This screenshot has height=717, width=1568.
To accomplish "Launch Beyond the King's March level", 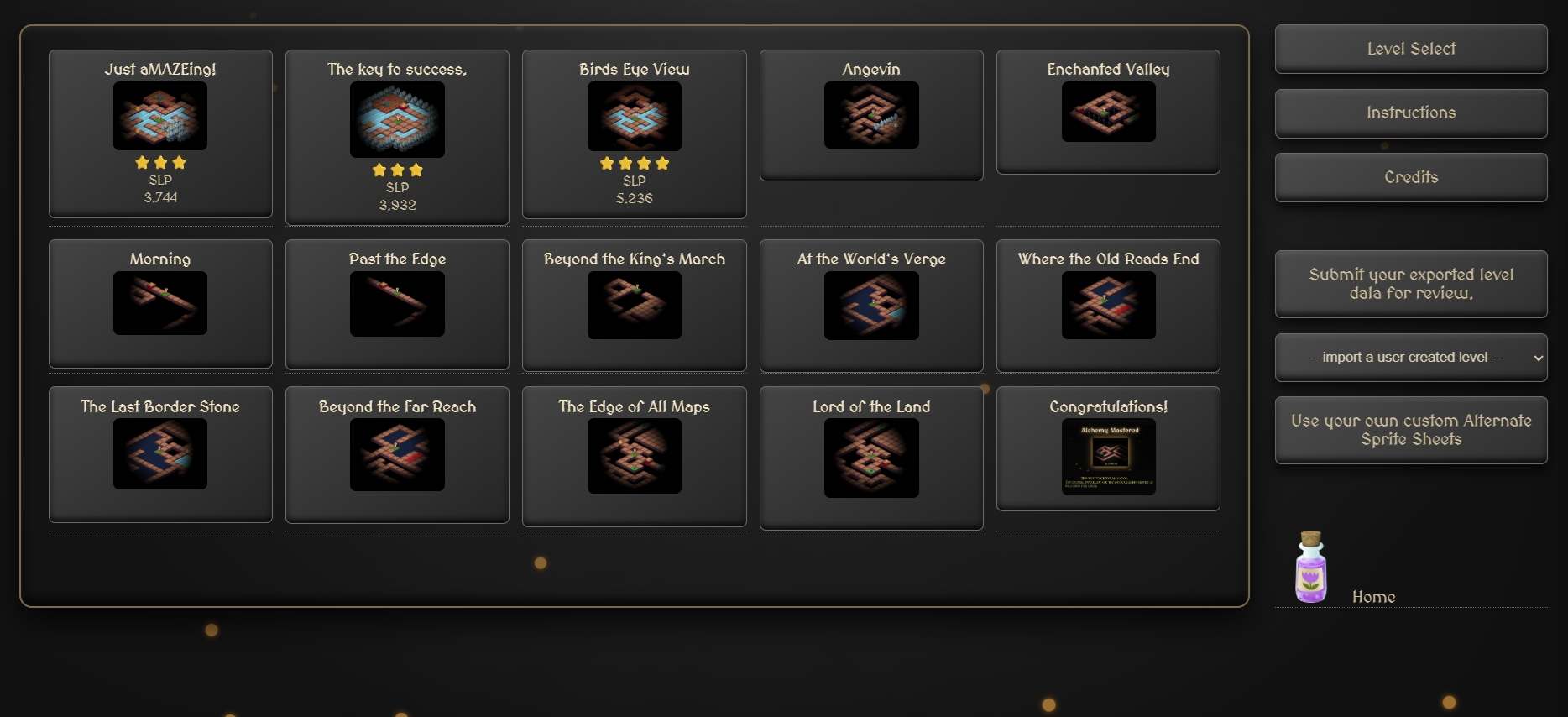I will point(635,305).
